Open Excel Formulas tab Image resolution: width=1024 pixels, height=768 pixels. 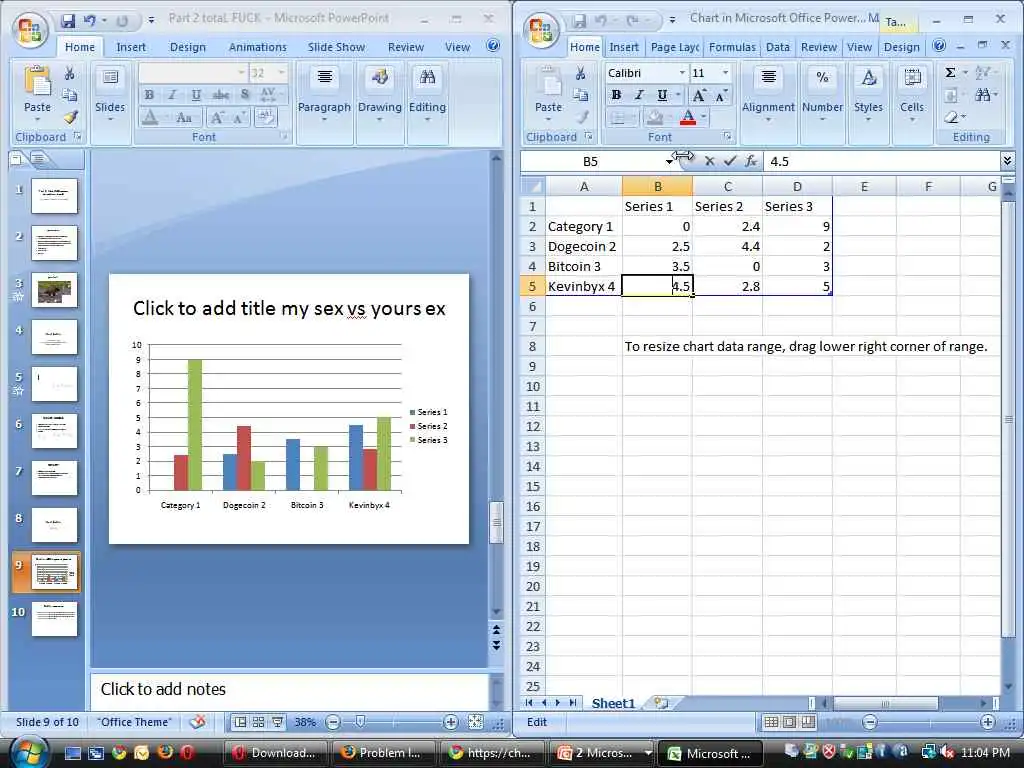pos(732,47)
